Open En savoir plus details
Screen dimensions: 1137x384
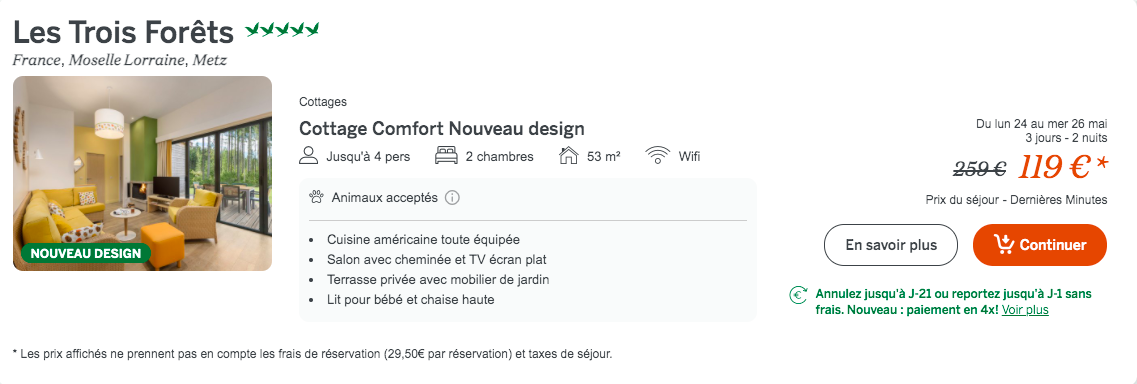click(891, 245)
